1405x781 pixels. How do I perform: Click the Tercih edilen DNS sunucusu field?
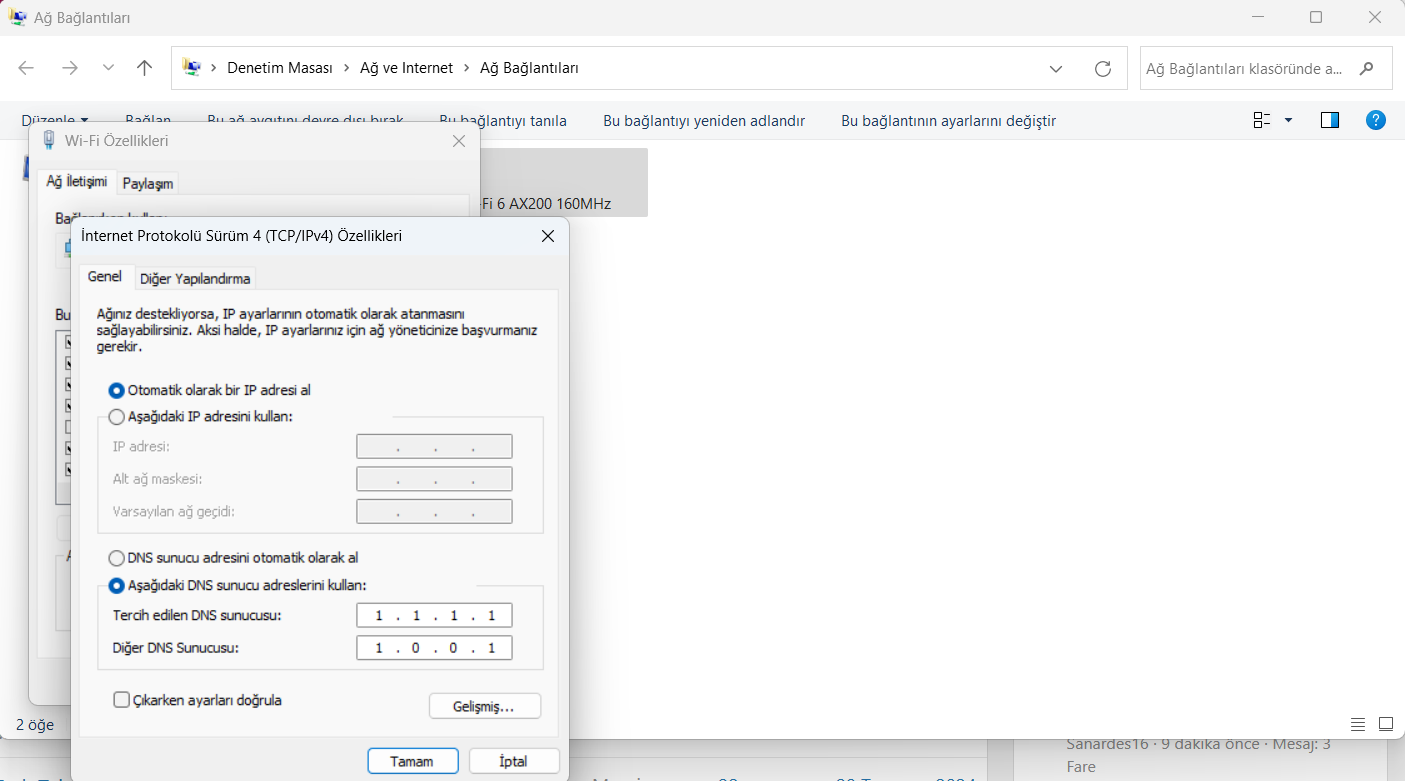tap(434, 616)
